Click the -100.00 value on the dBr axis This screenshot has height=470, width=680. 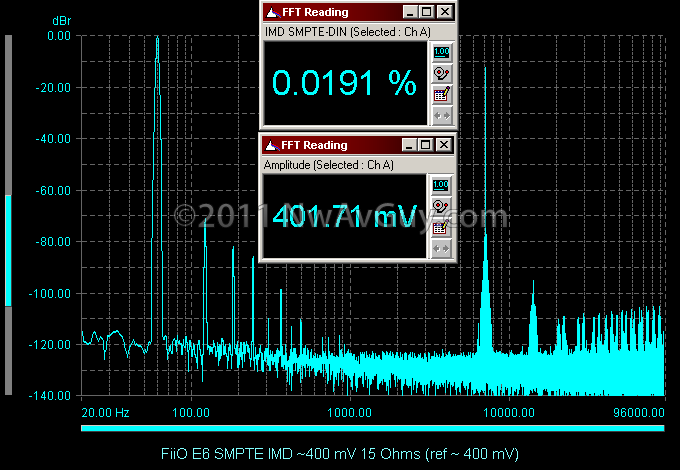[49, 294]
